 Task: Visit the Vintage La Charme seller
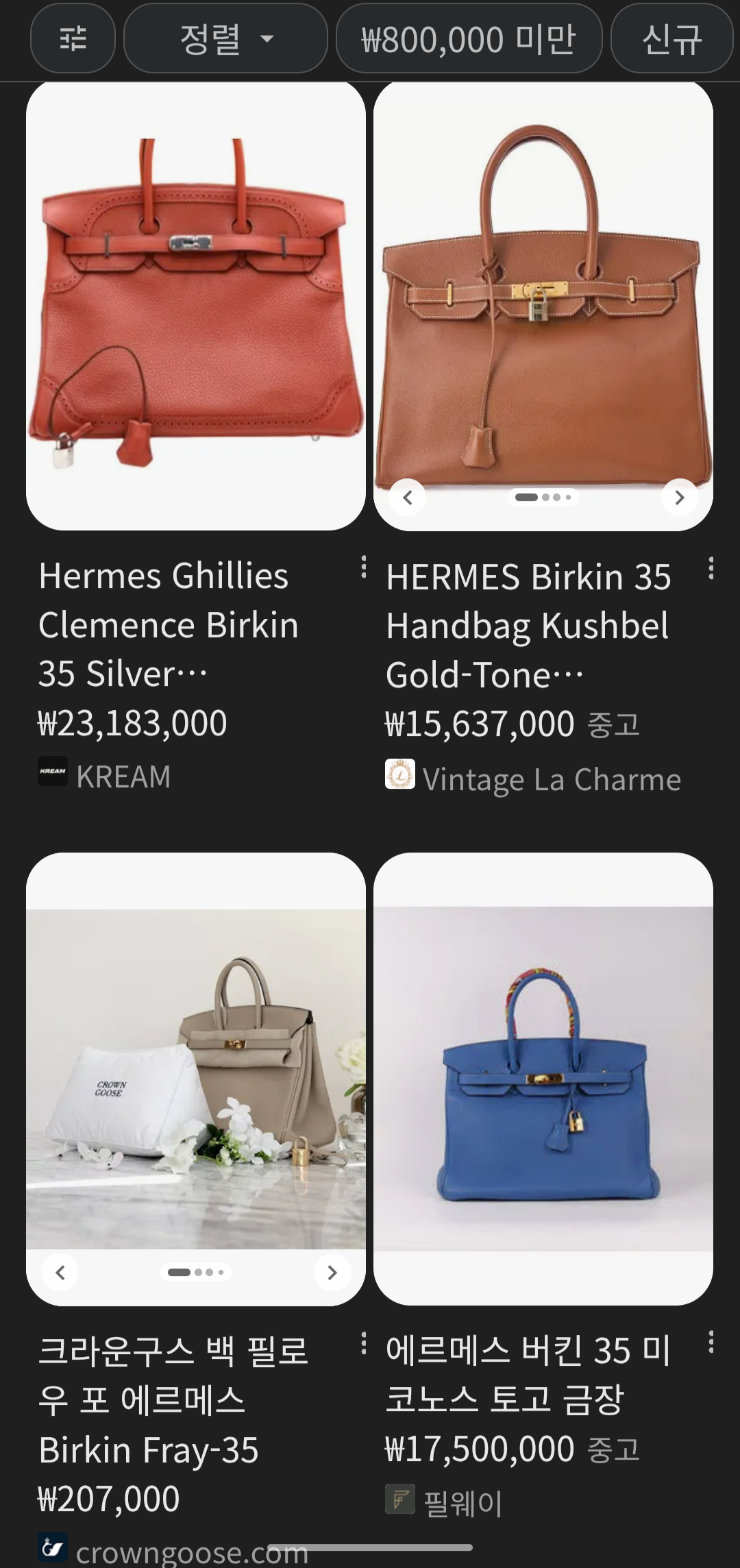click(x=533, y=779)
